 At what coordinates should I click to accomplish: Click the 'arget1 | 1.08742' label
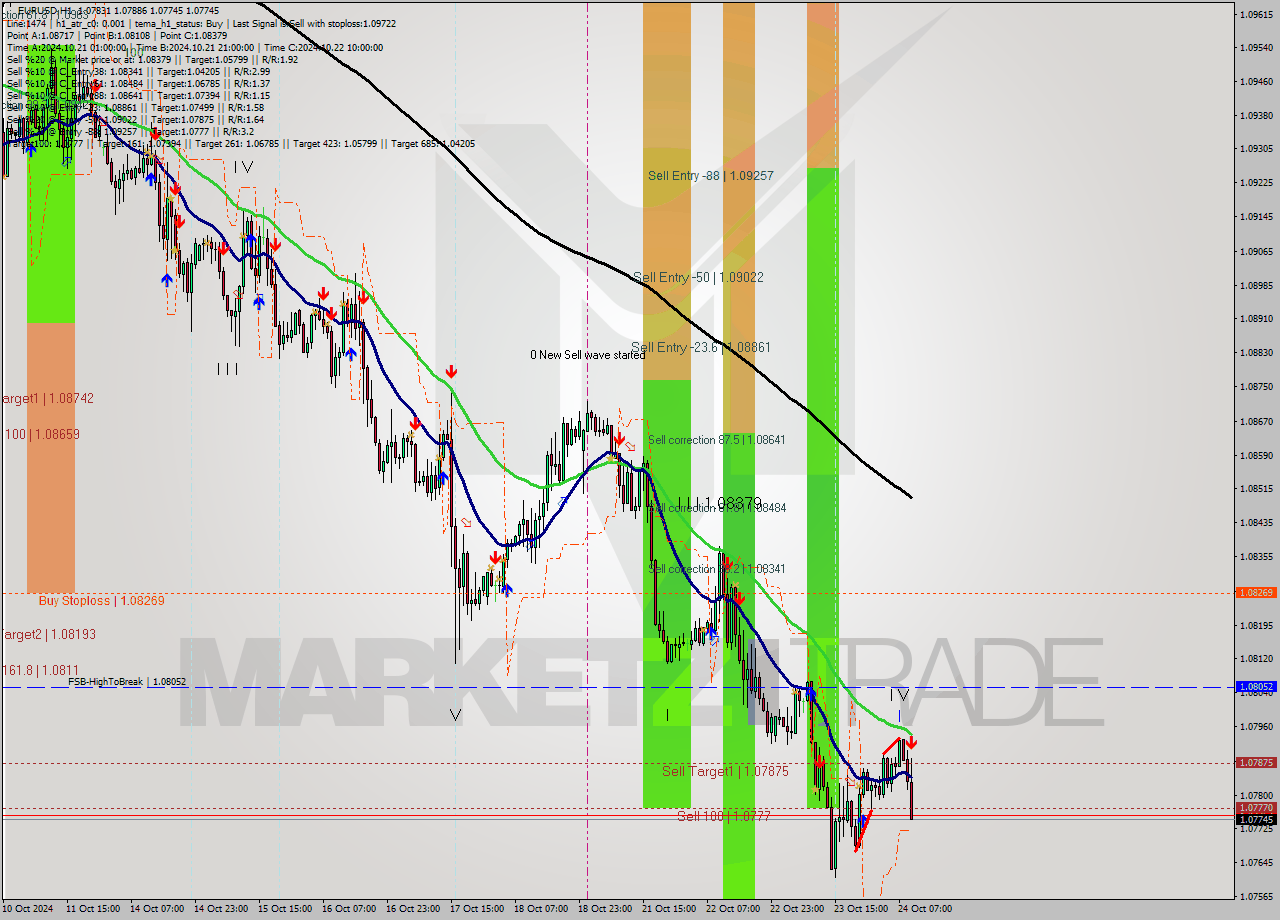(x=47, y=398)
